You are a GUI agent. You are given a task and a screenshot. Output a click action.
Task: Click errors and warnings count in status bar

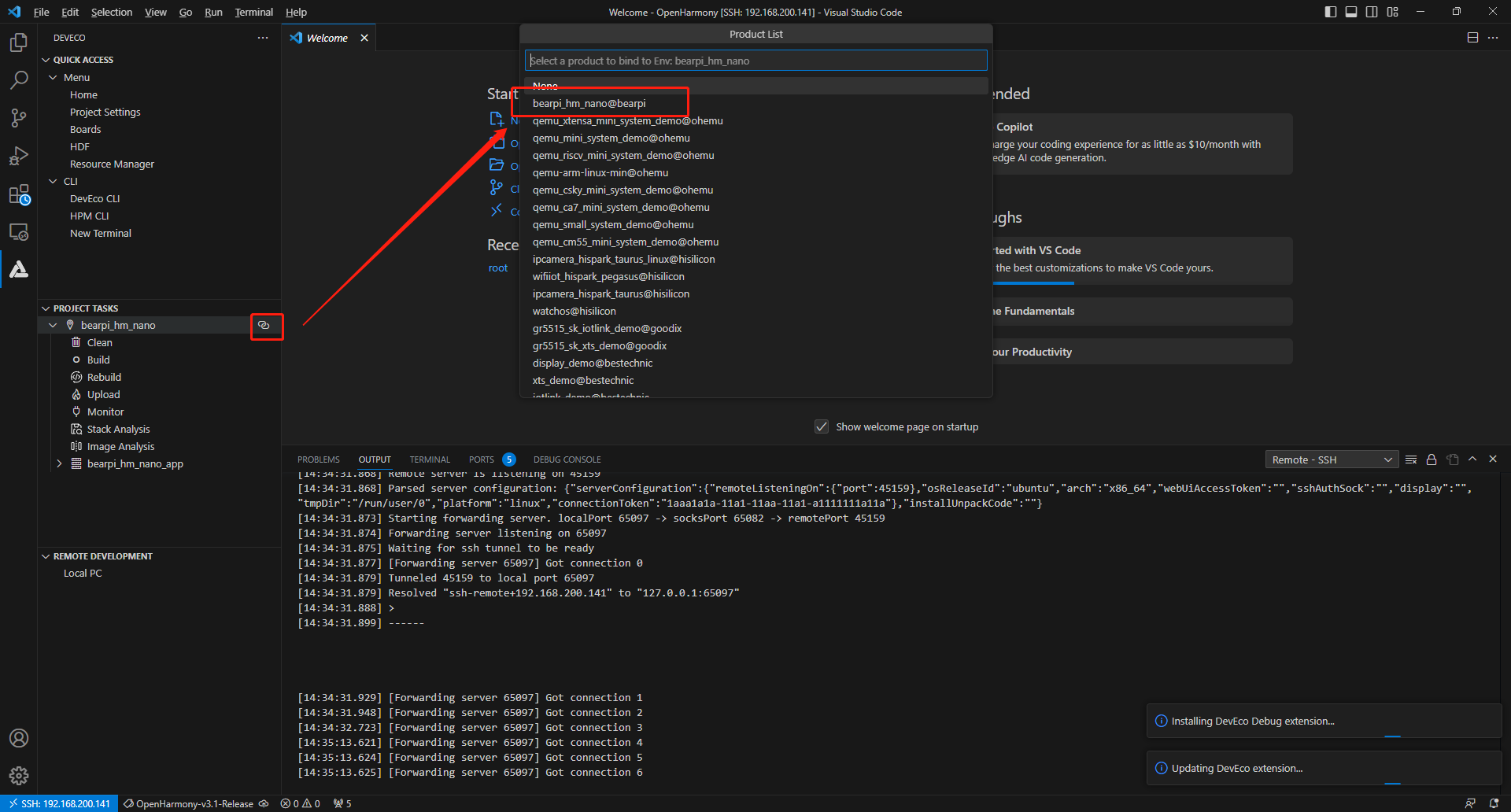(x=301, y=803)
